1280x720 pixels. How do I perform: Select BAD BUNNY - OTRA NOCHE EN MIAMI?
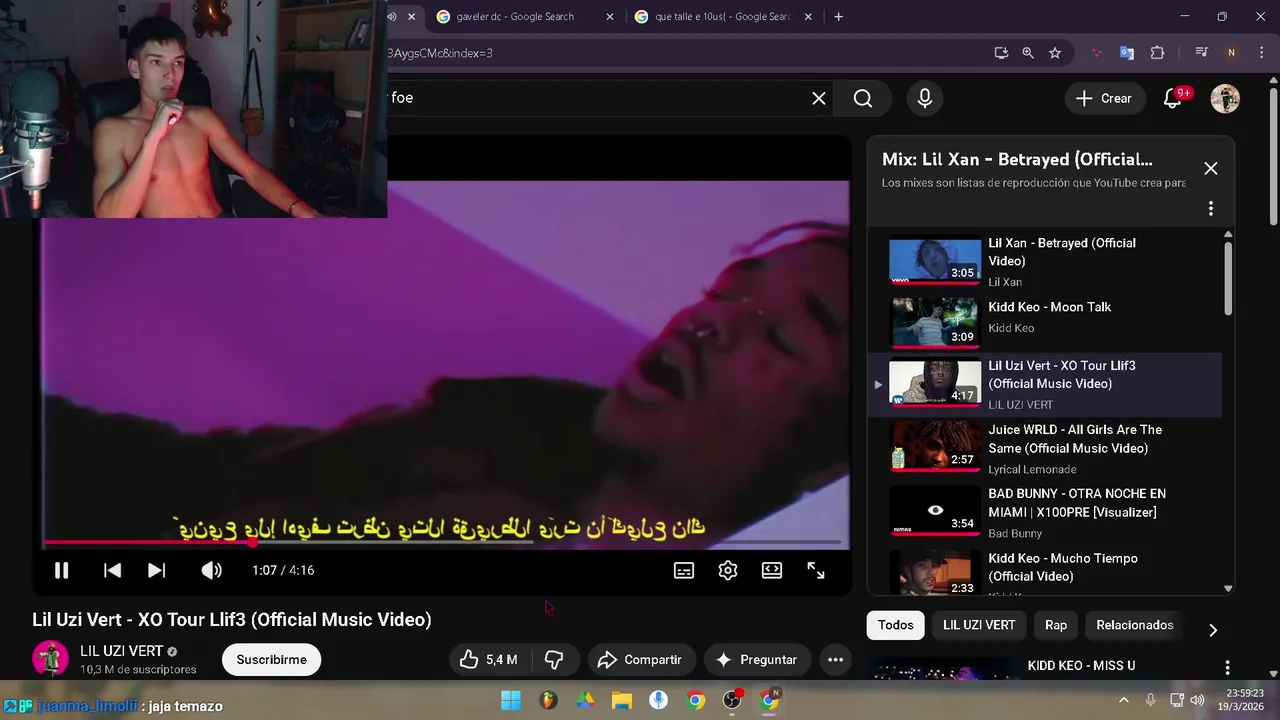1045,512
